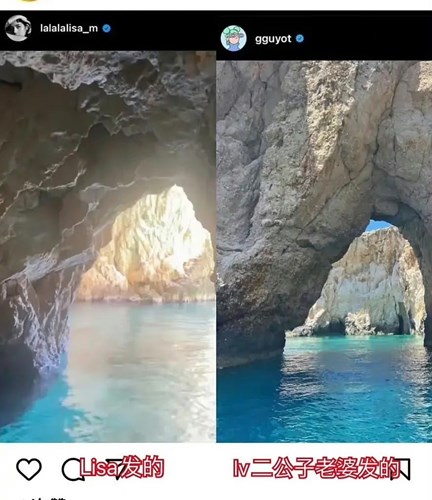
Task: Tap the share paper-plane icon behind the Lisa caption
Action: coord(116,468)
